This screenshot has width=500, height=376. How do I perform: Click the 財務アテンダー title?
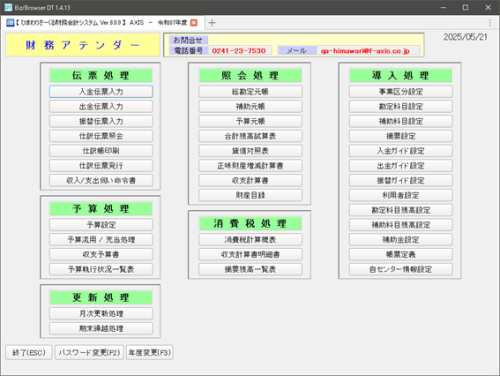click(x=83, y=45)
